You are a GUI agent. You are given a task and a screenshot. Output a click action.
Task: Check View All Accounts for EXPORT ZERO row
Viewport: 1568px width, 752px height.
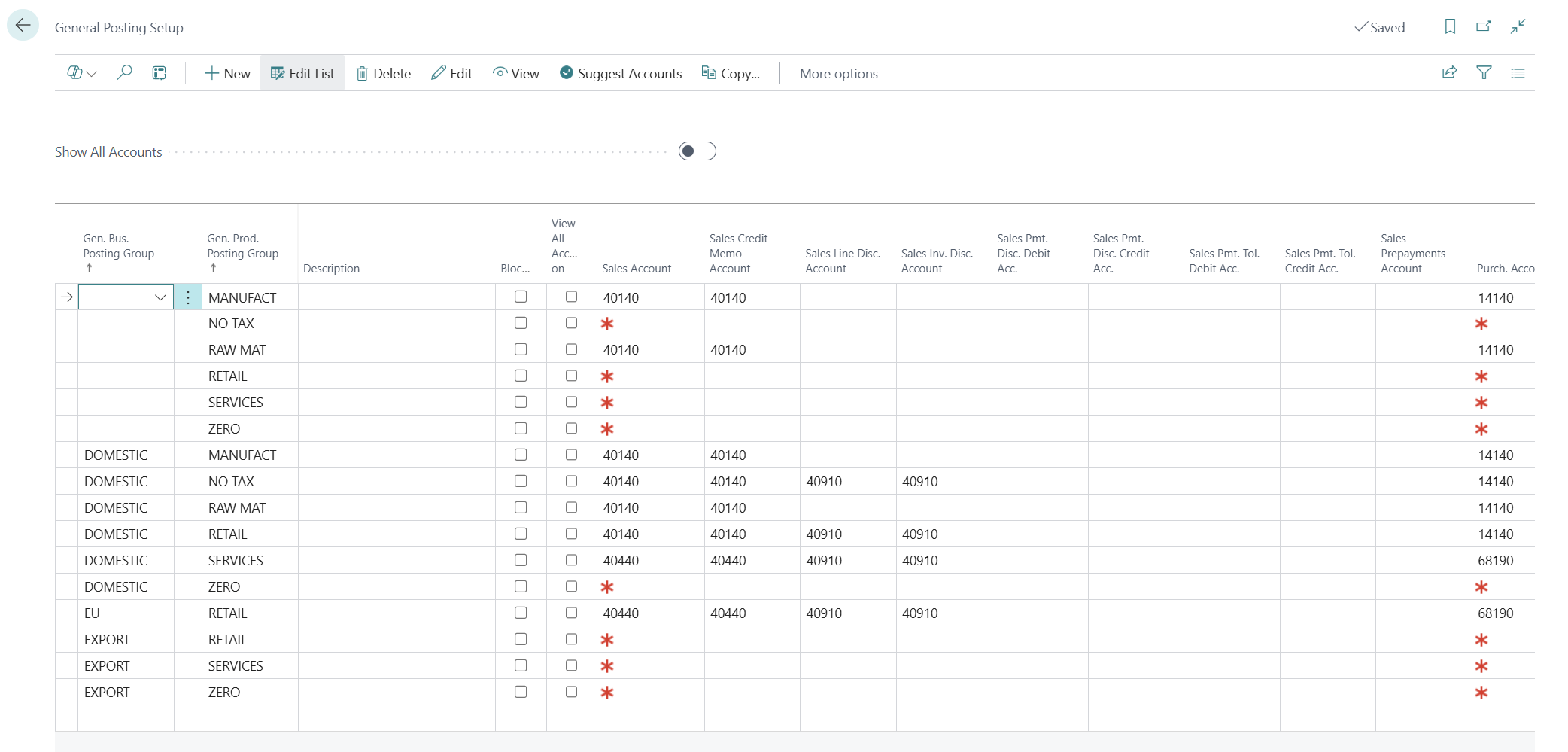(572, 692)
